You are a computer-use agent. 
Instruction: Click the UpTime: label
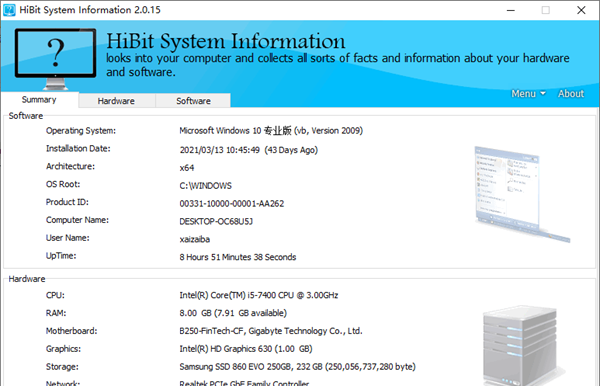(61, 256)
